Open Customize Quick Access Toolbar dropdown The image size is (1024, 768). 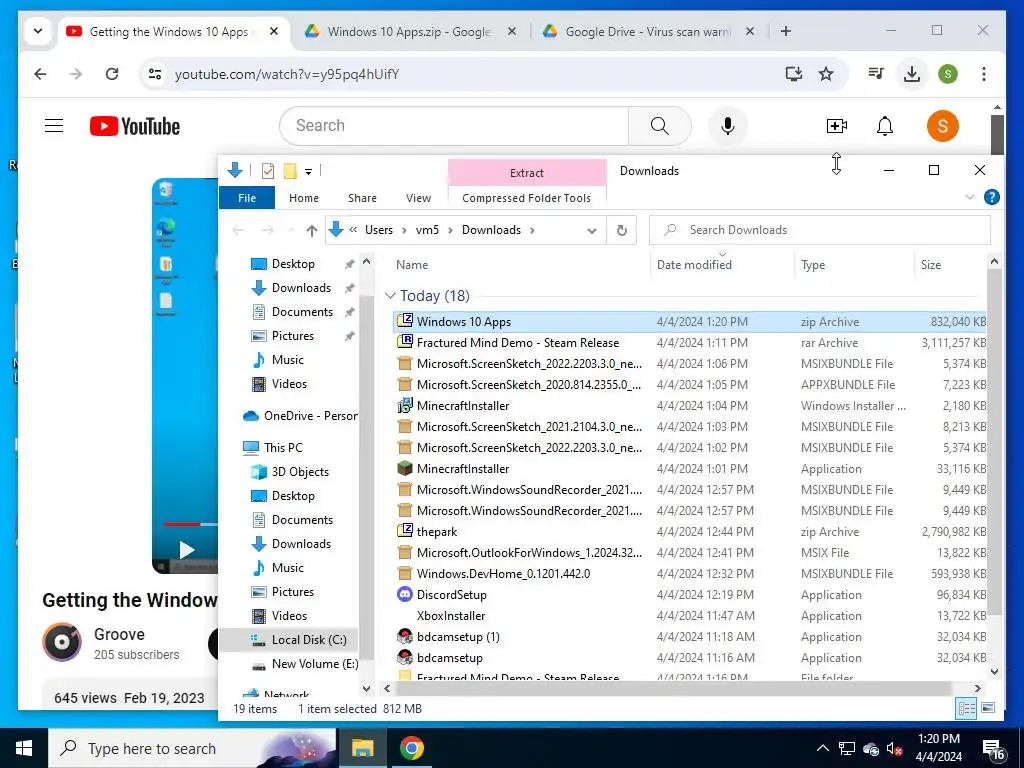click(308, 172)
